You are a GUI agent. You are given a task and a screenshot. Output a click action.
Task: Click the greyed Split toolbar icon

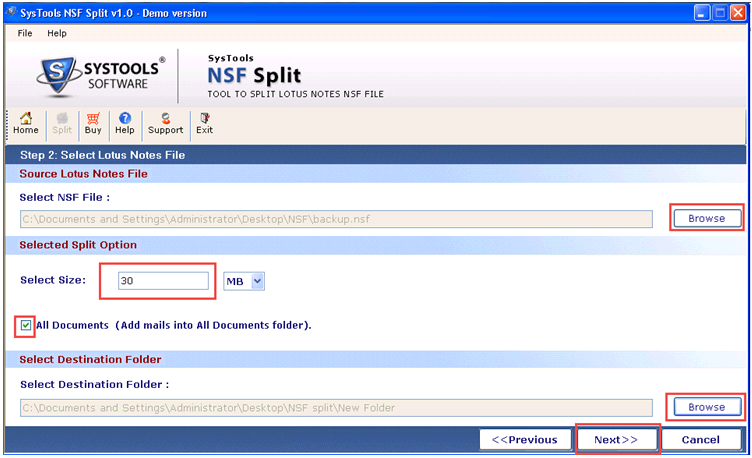62,124
